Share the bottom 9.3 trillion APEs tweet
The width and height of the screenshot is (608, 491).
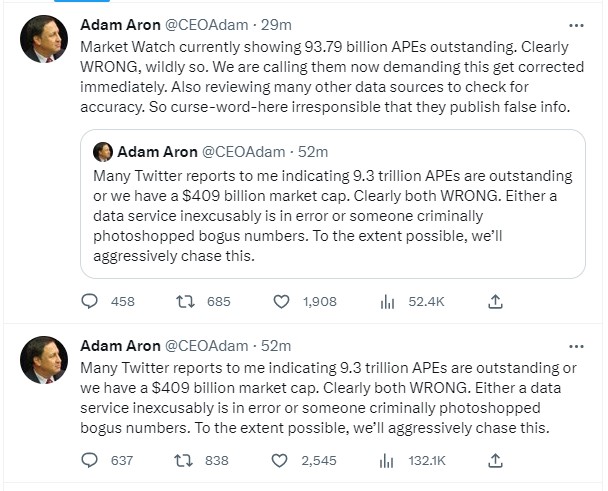click(x=495, y=461)
